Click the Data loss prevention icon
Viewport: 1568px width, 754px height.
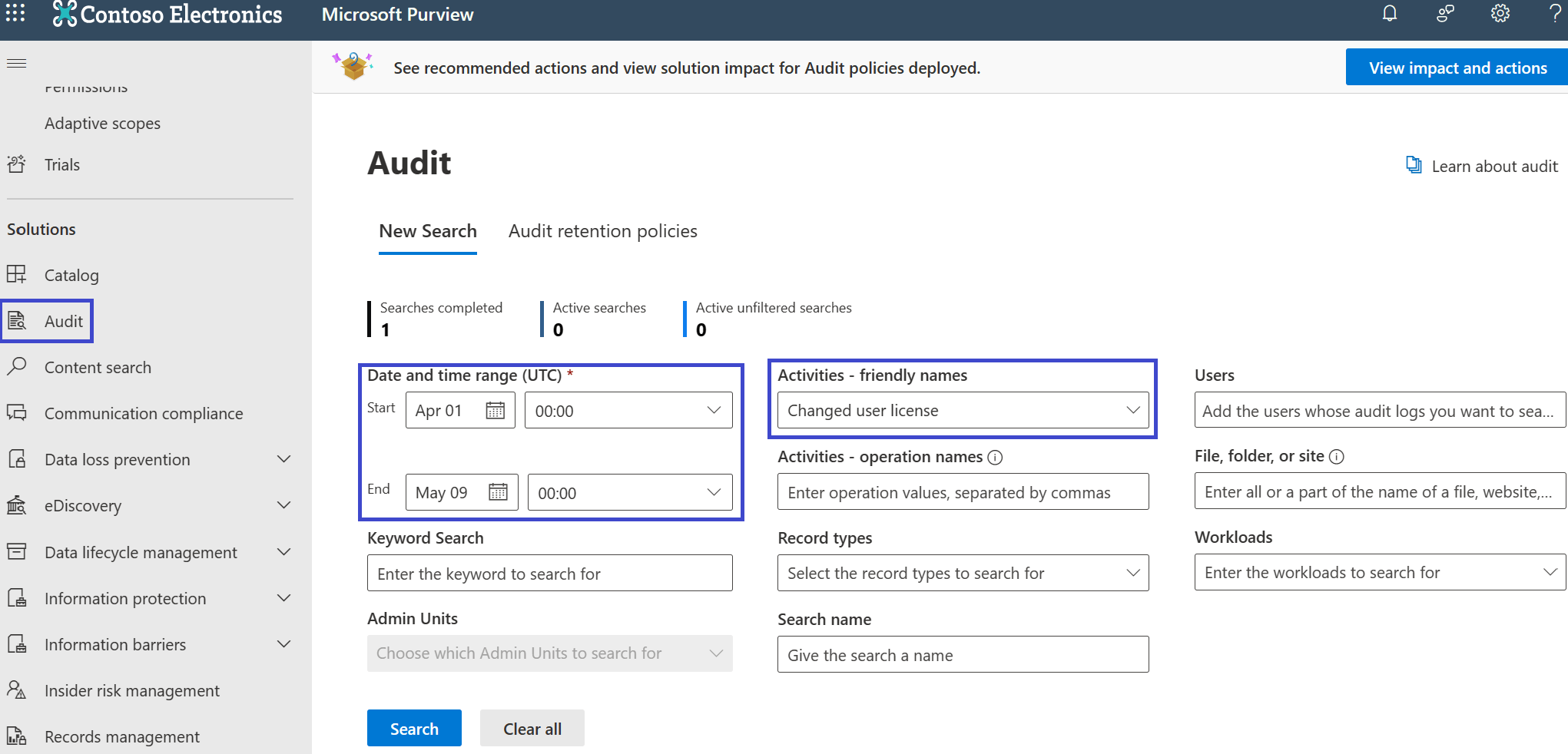(16, 459)
